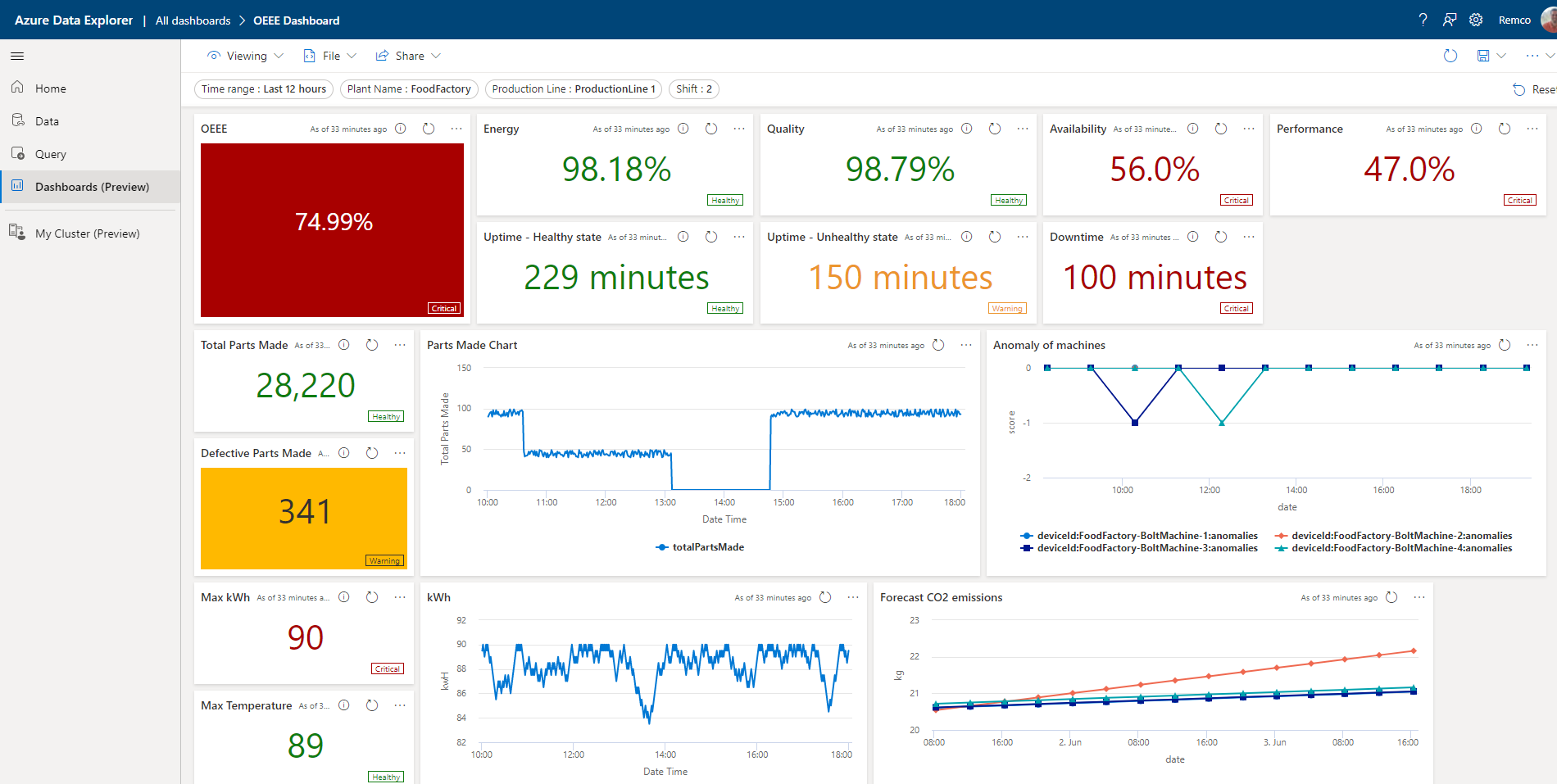
Task: Refresh the whole dashboard from toolbar
Action: tap(1450, 56)
